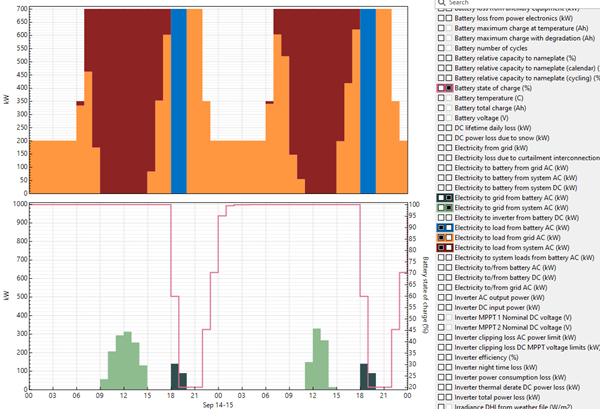Enable first checkbox for Battery voltage (V)
Image resolution: width=600 pixels, height=409 pixels.
(x=441, y=119)
